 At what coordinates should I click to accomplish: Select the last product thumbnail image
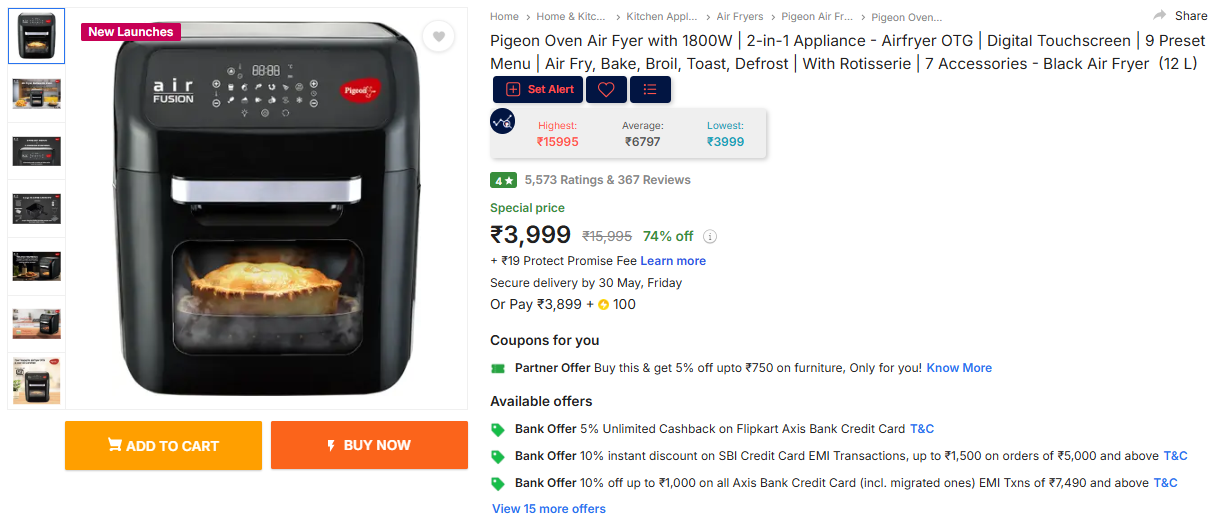36,380
